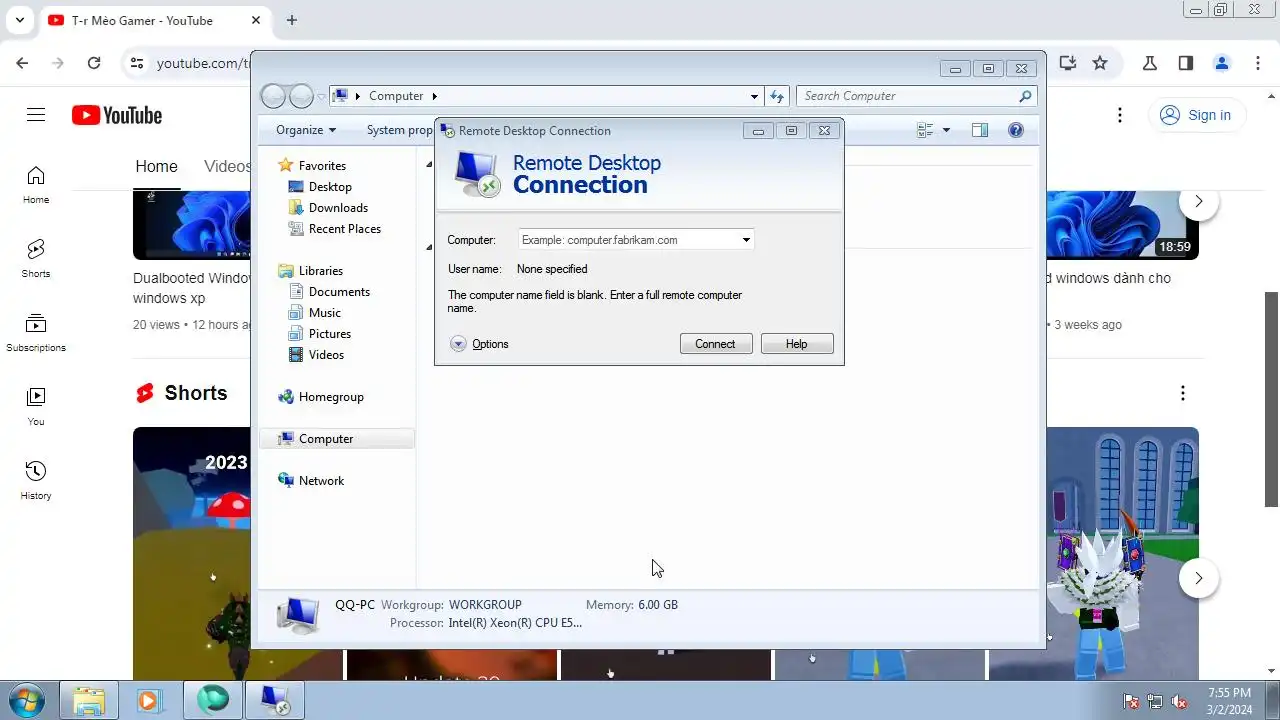This screenshot has height=720, width=1280.
Task: Bookmark this page with star icon
Action: coord(1100,63)
